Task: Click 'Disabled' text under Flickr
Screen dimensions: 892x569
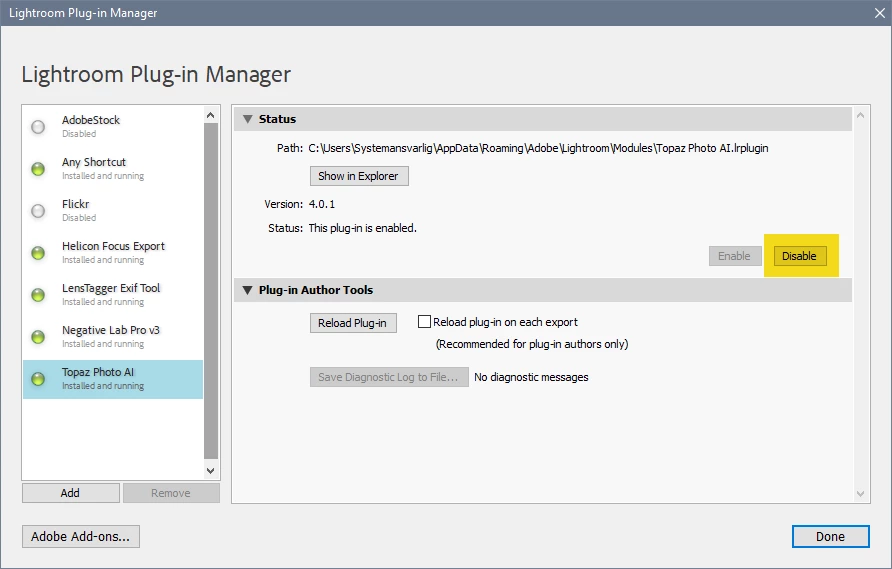Action: pos(79,218)
